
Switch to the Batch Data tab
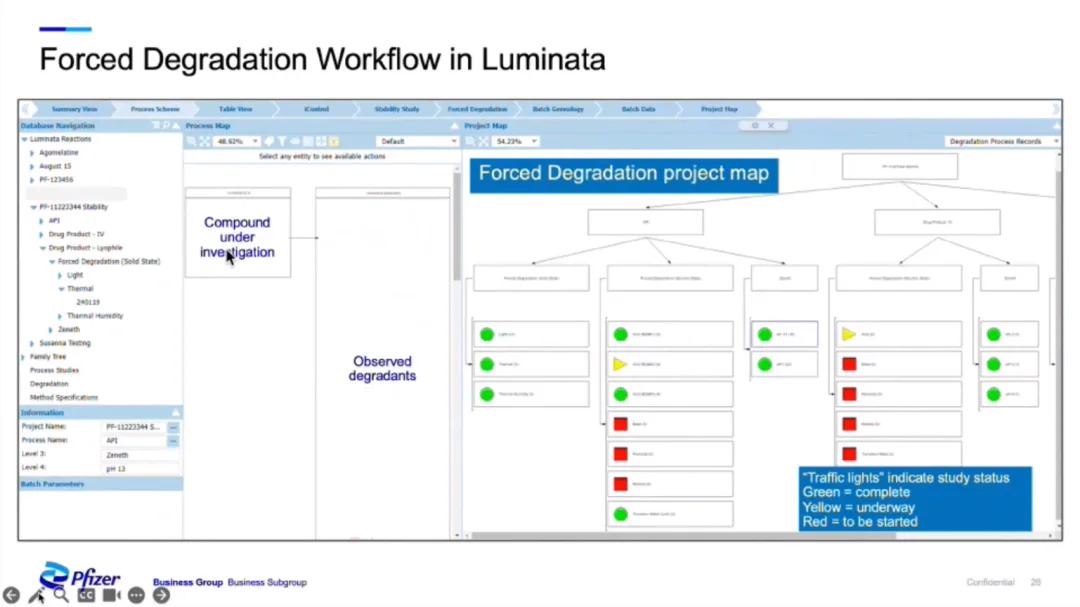pyautogui.click(x=638, y=109)
